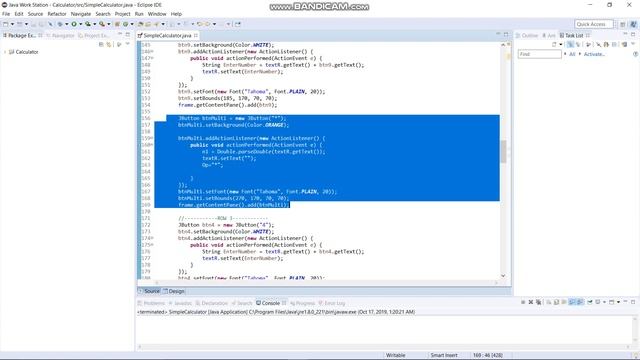Open the New file dropdown arrow
Screen dimensions: 640x360
tap(12, 24)
